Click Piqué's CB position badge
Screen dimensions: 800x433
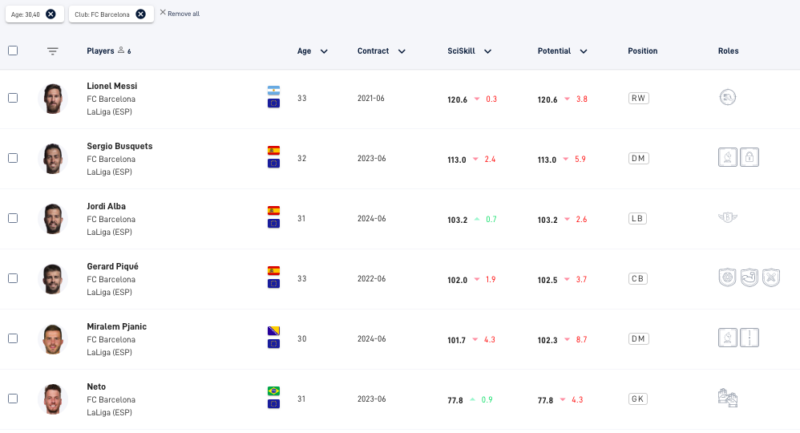coord(638,279)
